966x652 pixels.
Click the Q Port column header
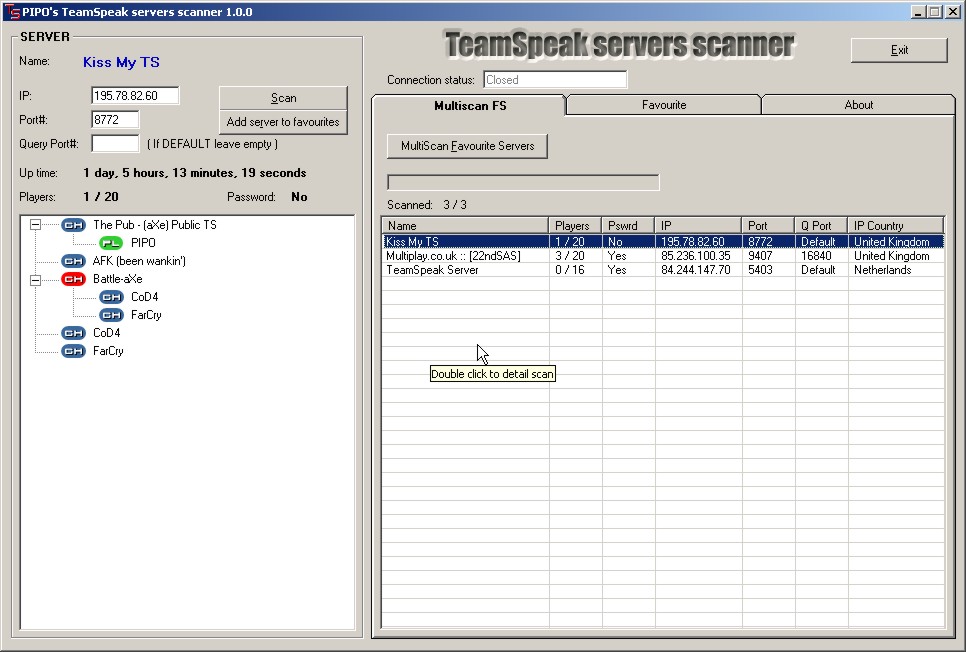click(x=822, y=226)
